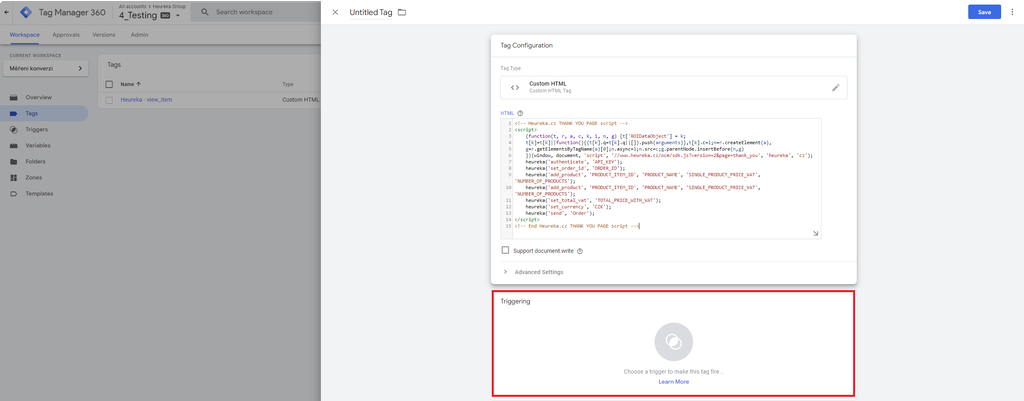Click the Tag Configuration heading
Screen dimensions: 1024x401
tap(526, 46)
